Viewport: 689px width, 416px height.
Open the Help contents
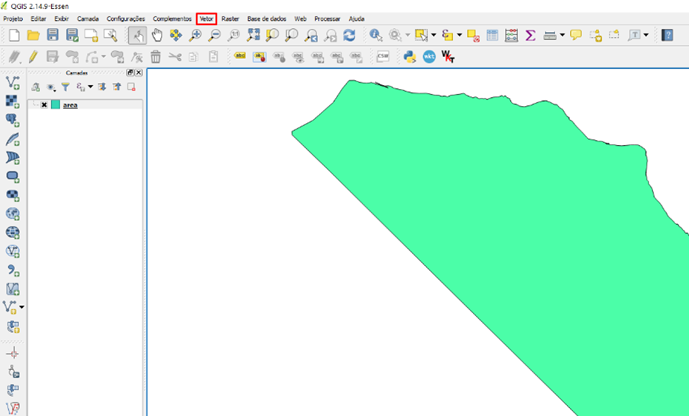point(667,35)
